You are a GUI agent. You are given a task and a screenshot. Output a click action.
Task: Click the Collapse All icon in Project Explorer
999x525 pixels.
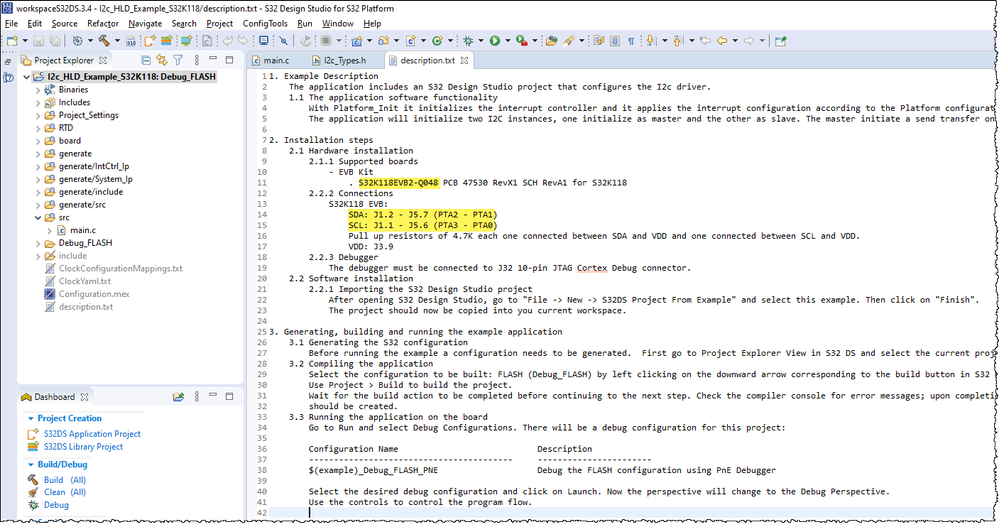tap(146, 60)
